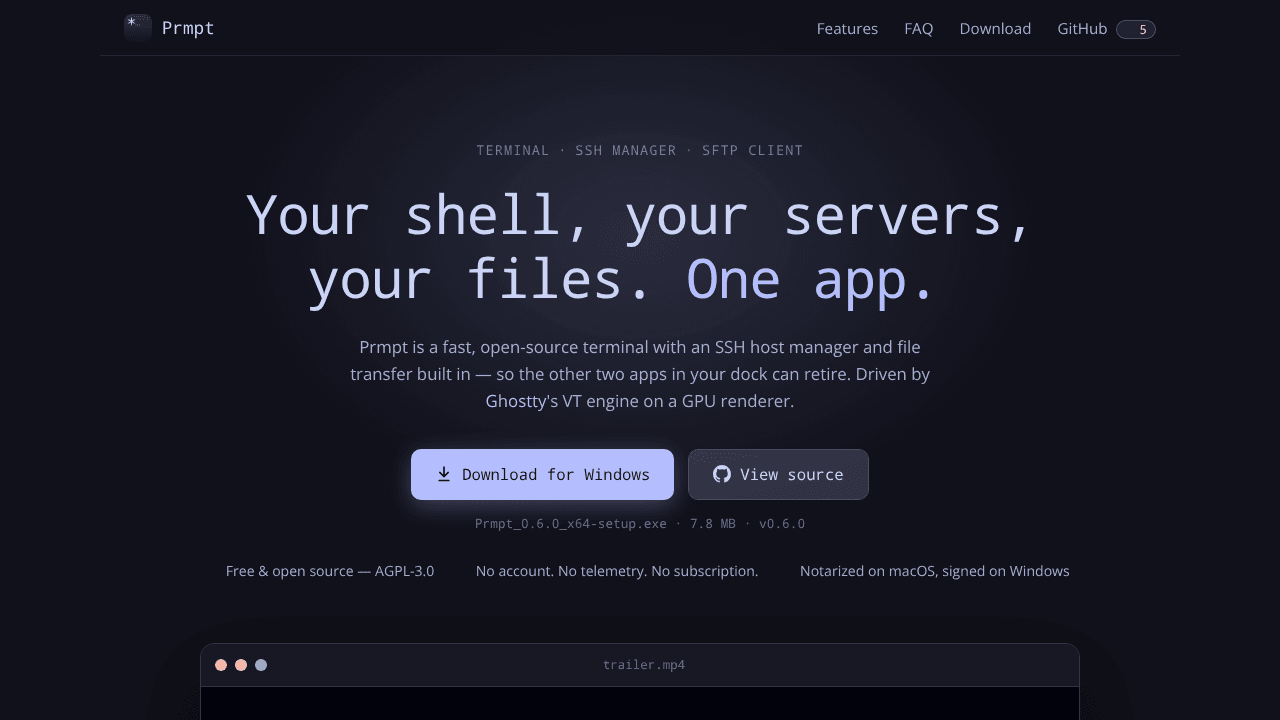The height and width of the screenshot is (720, 1280).
Task: Click the first red dot on trailer window
Action: point(221,665)
